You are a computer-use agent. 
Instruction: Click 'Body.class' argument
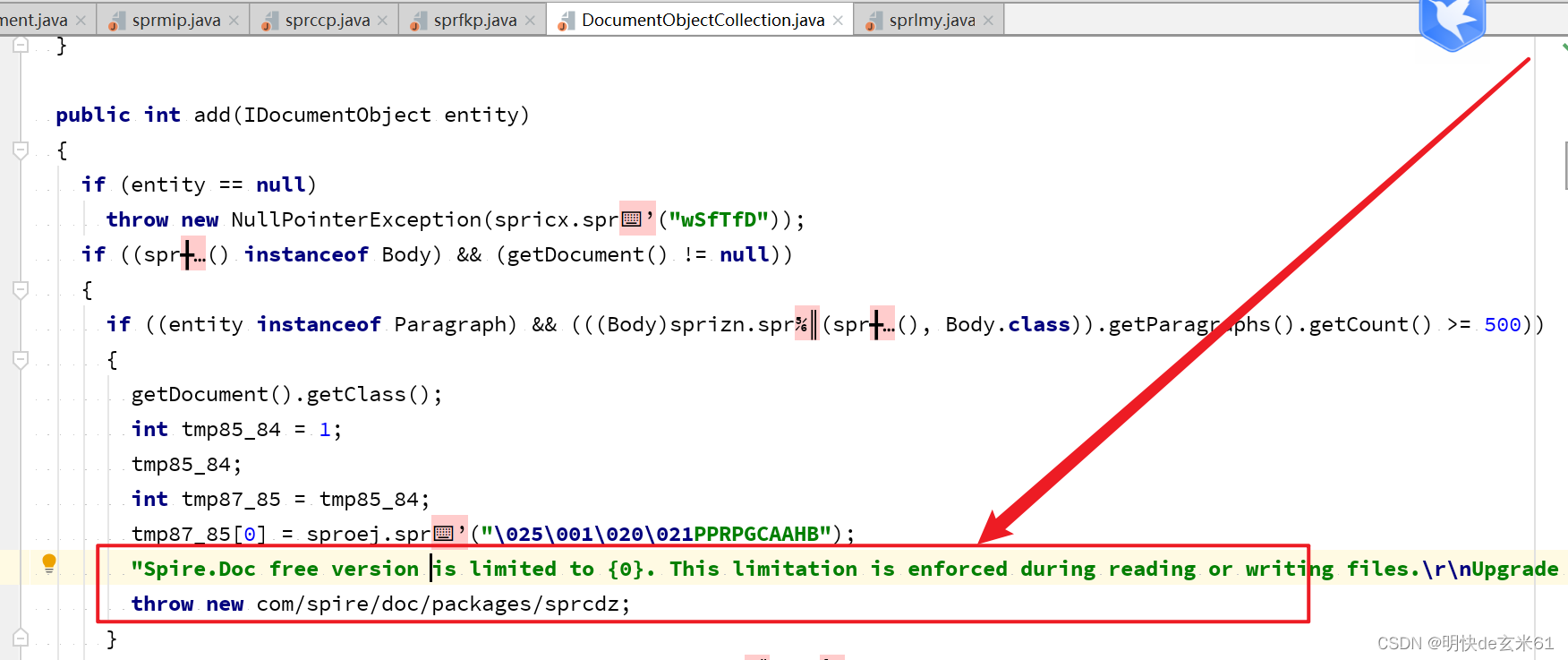[x=1008, y=324]
